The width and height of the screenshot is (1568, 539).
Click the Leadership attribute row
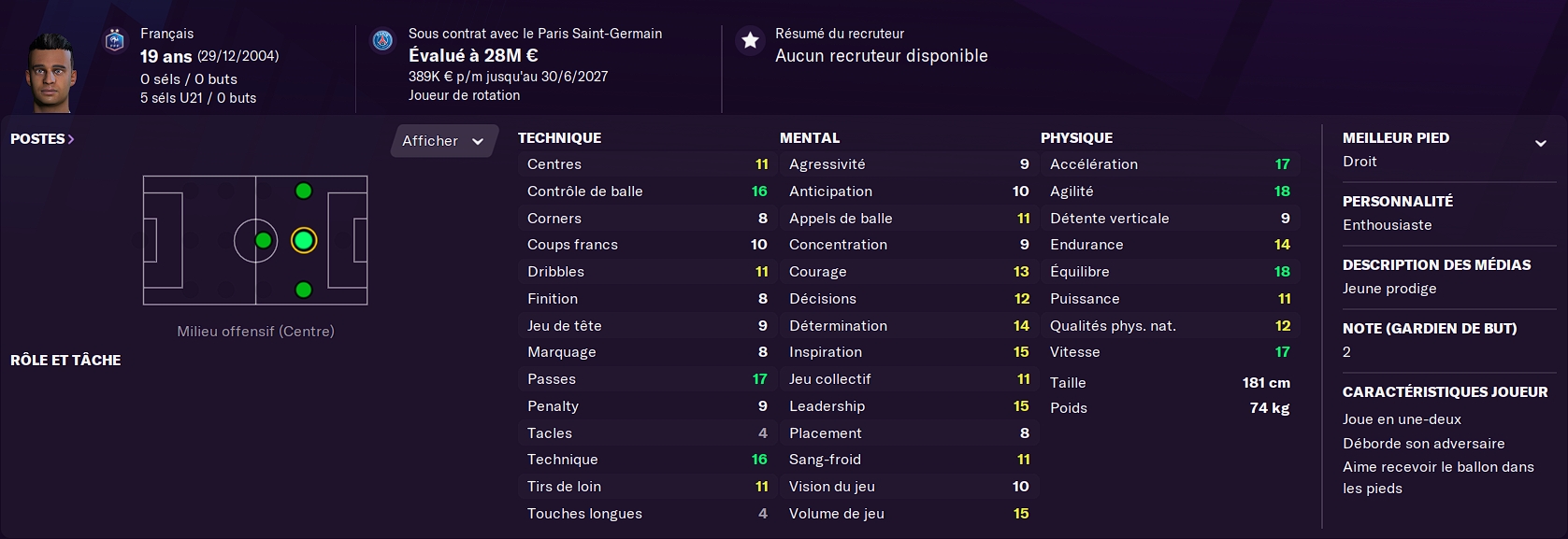coord(908,406)
